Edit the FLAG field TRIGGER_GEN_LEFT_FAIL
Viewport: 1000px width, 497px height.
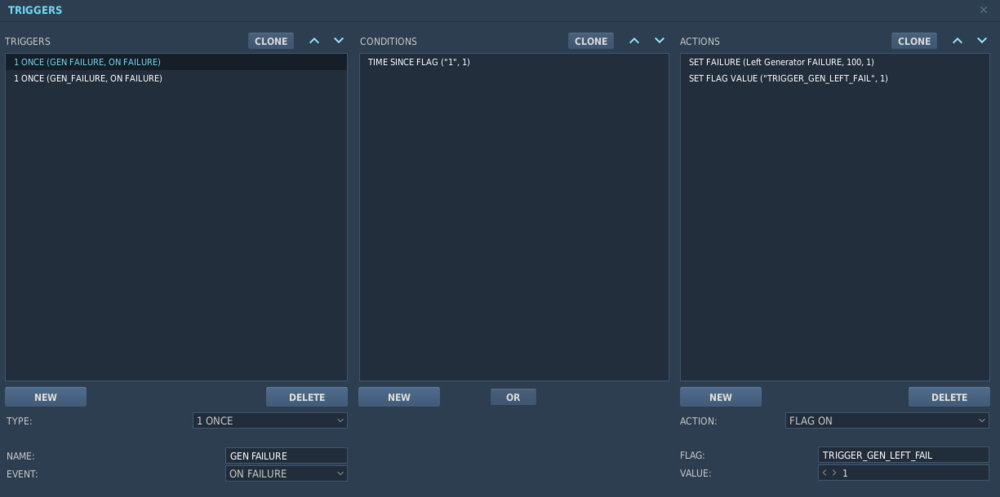coord(903,455)
